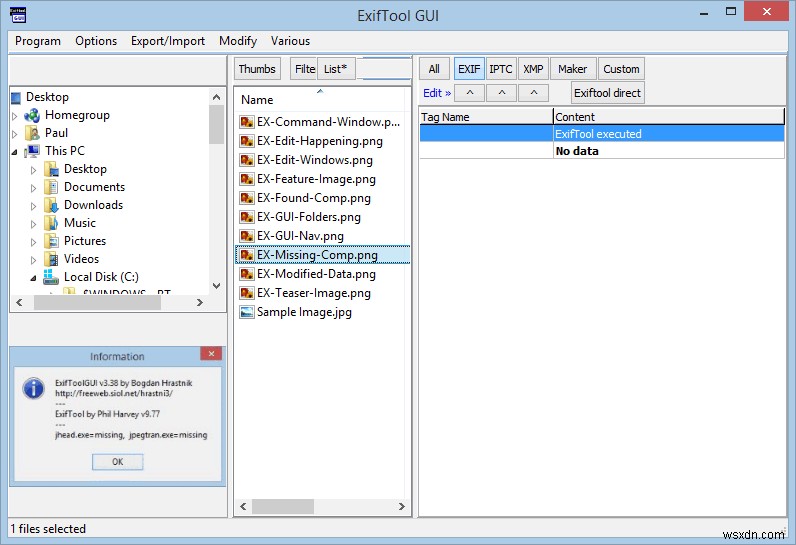Open the Various menu
The width and height of the screenshot is (796, 545).
[290, 41]
